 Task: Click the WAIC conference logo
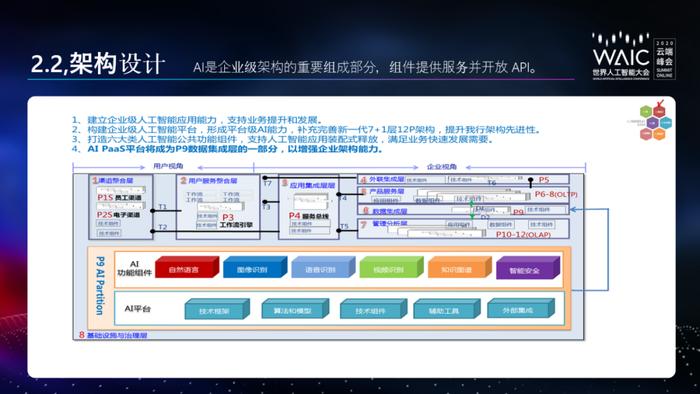click(633, 56)
